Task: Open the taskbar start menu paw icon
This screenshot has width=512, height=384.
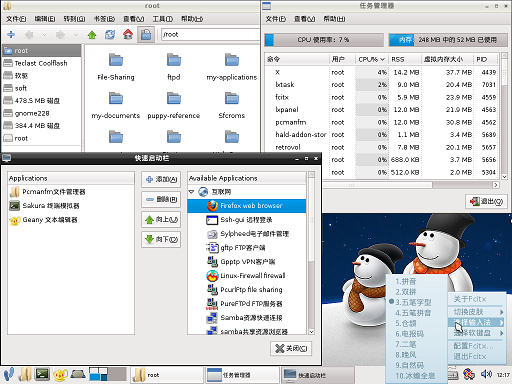Action: point(9,375)
